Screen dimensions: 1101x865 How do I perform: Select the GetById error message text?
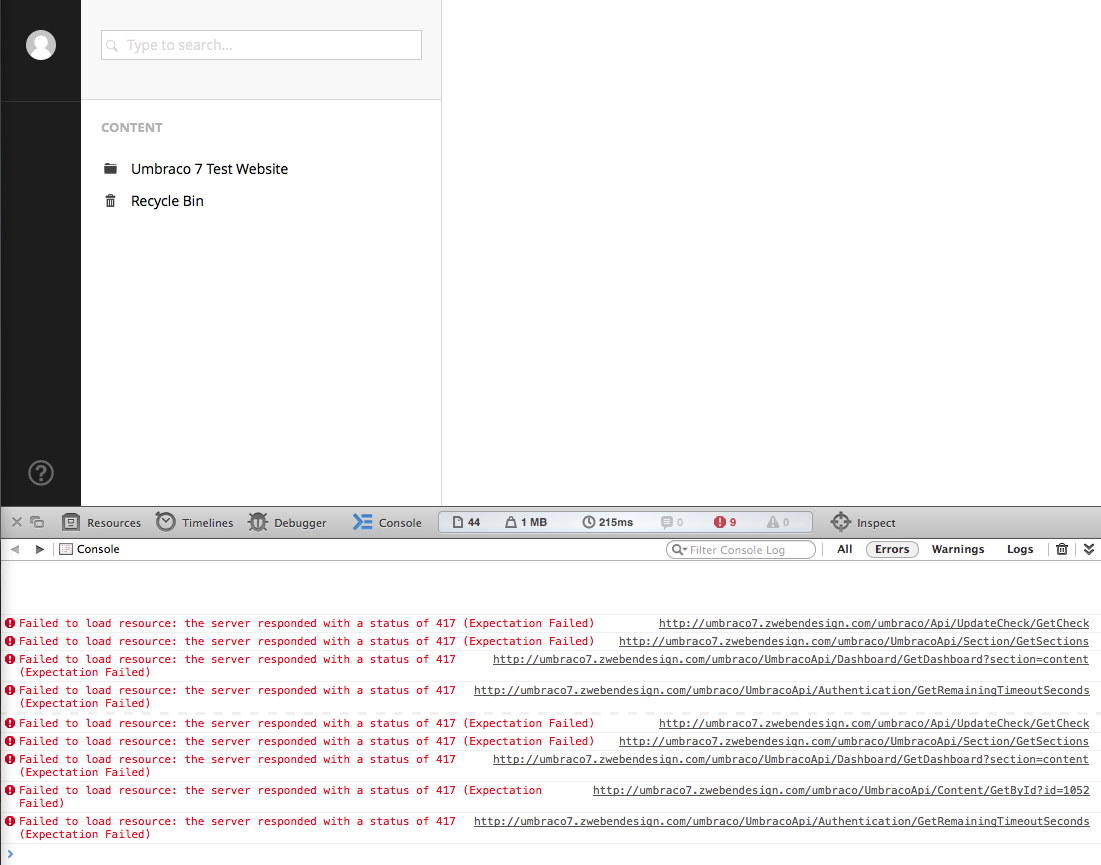tap(280, 797)
